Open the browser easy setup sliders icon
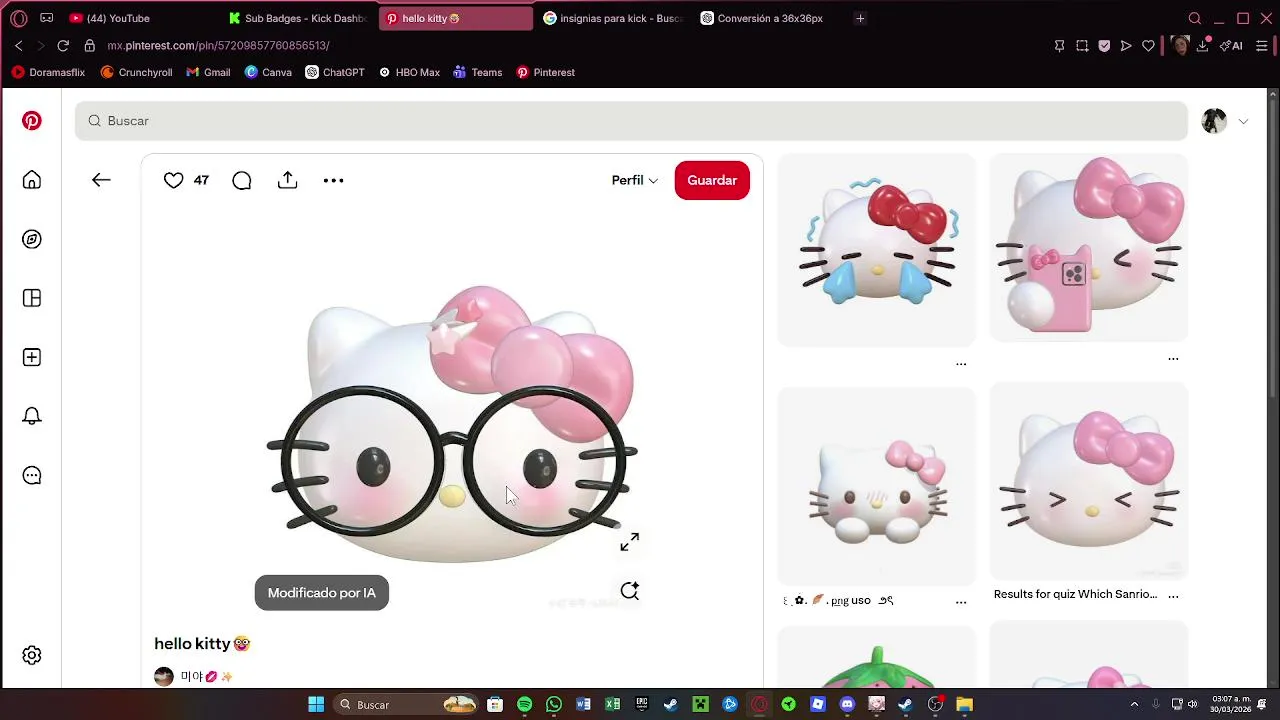The height and width of the screenshot is (720, 1280). pyautogui.click(x=1261, y=45)
